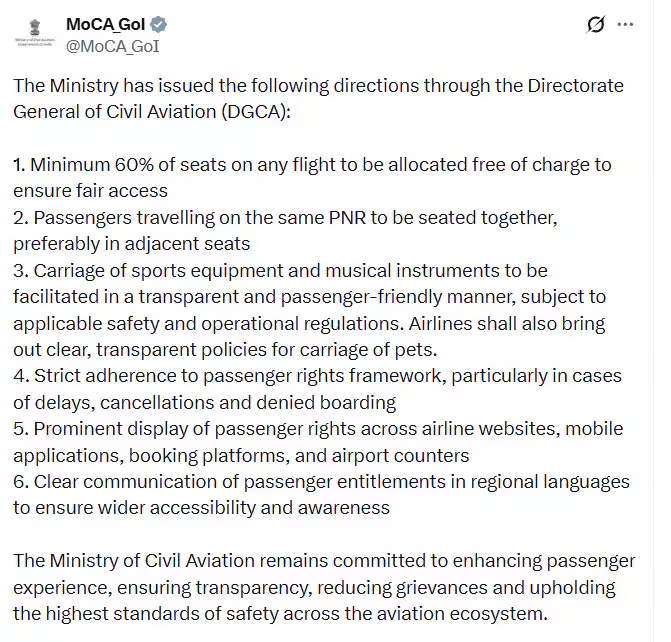Click point 5 about prominent display of rights
The image size is (671, 642).
[317, 429]
